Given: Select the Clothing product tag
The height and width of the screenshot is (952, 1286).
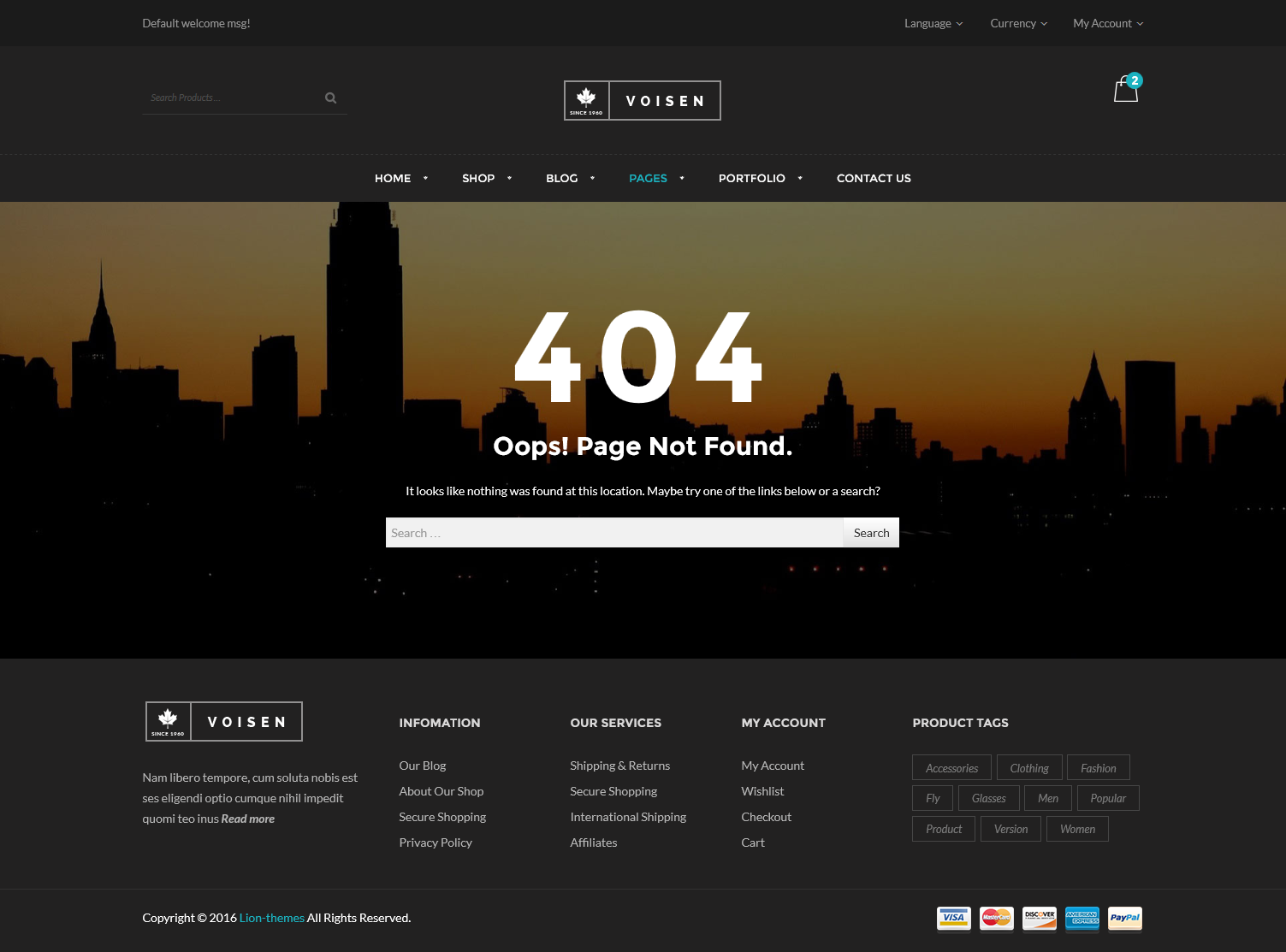Looking at the screenshot, I should pos(1029,768).
